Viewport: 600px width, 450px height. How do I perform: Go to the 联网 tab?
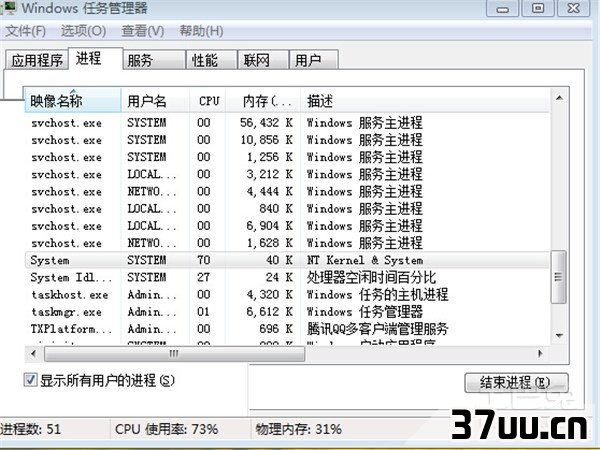[263, 60]
